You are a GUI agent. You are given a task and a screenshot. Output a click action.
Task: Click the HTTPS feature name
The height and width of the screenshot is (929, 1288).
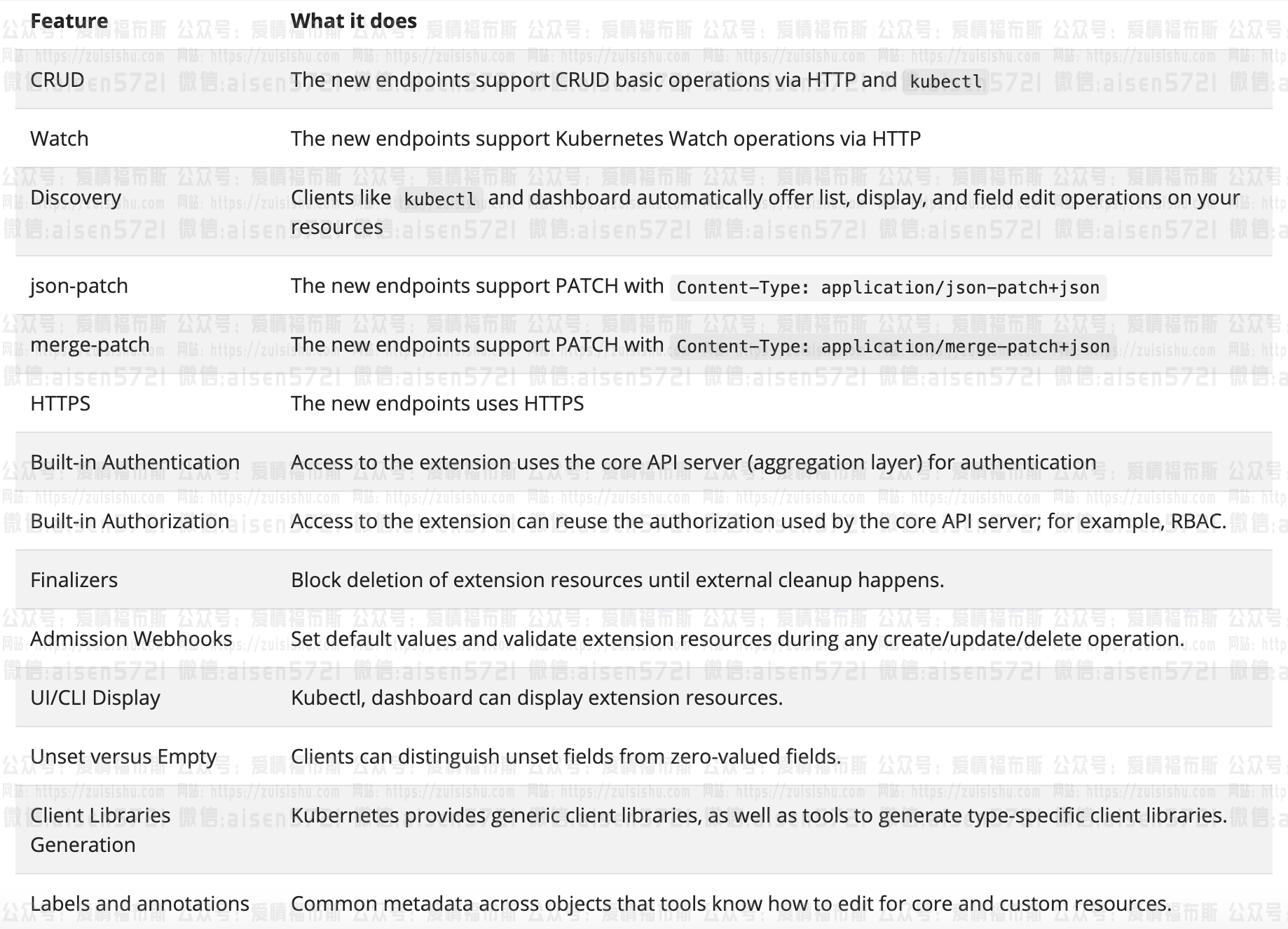coord(60,404)
